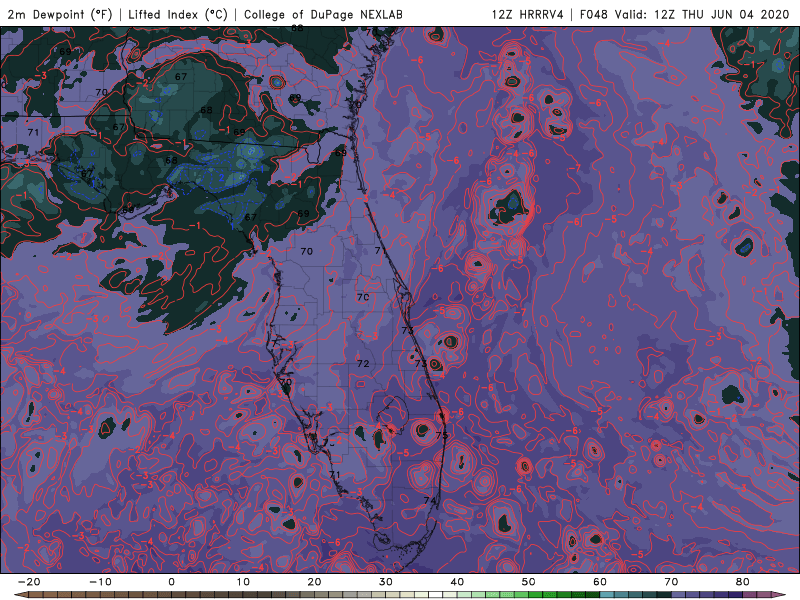This screenshot has width=800, height=600.
Task: Click the "30" colorbar scale label
Action: coord(386,582)
